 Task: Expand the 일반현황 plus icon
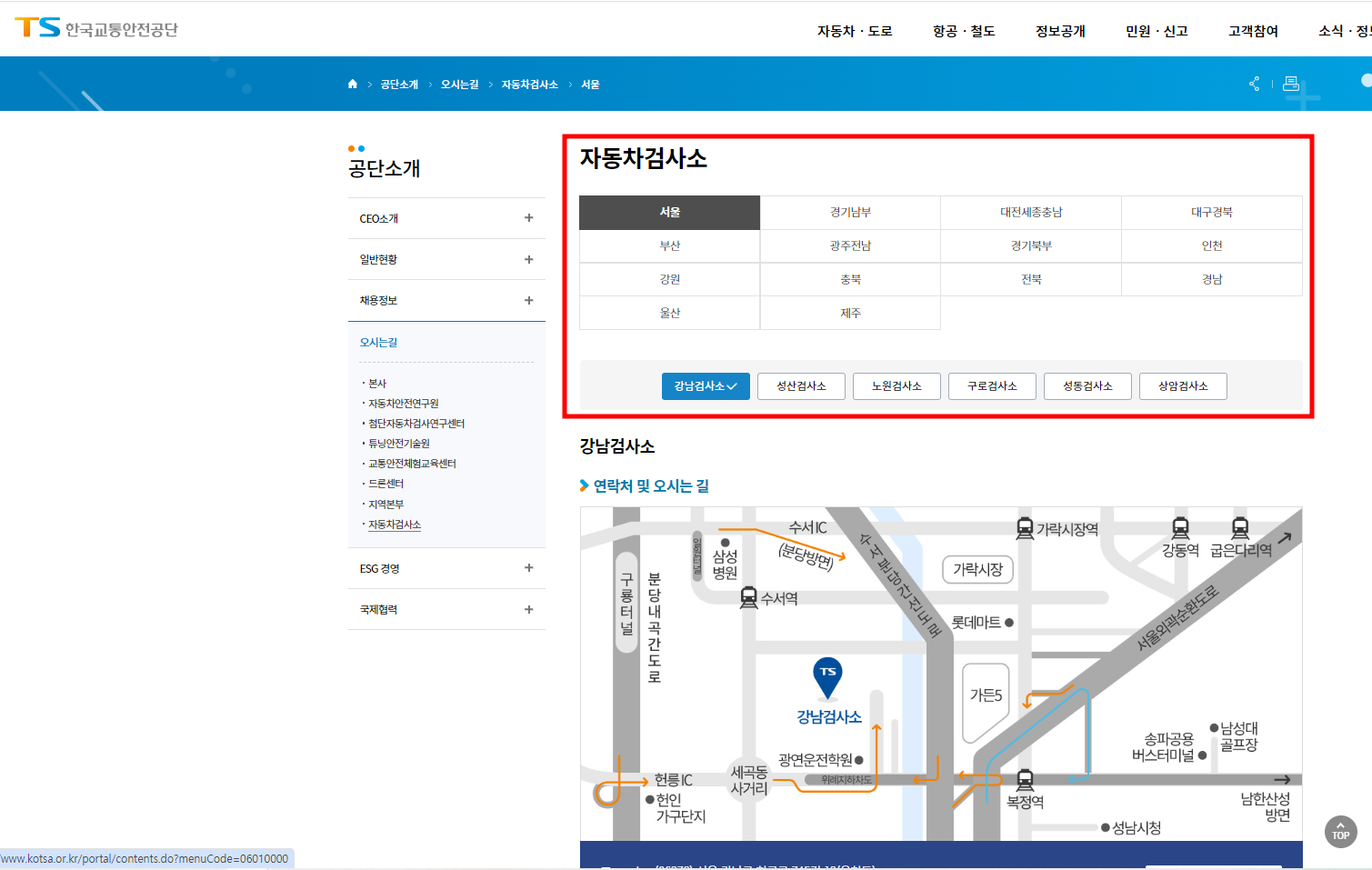(528, 259)
